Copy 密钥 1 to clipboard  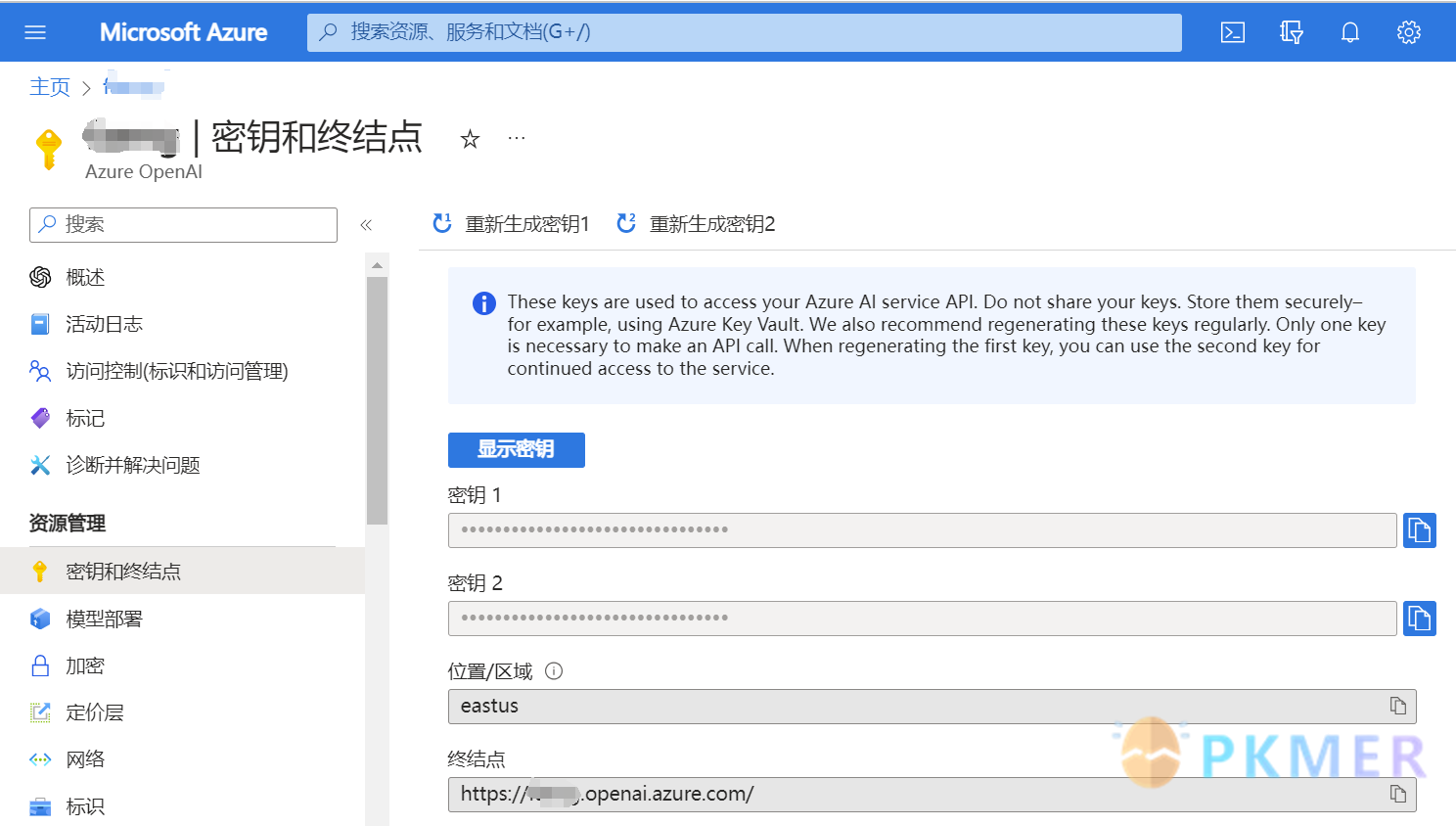coord(1420,530)
